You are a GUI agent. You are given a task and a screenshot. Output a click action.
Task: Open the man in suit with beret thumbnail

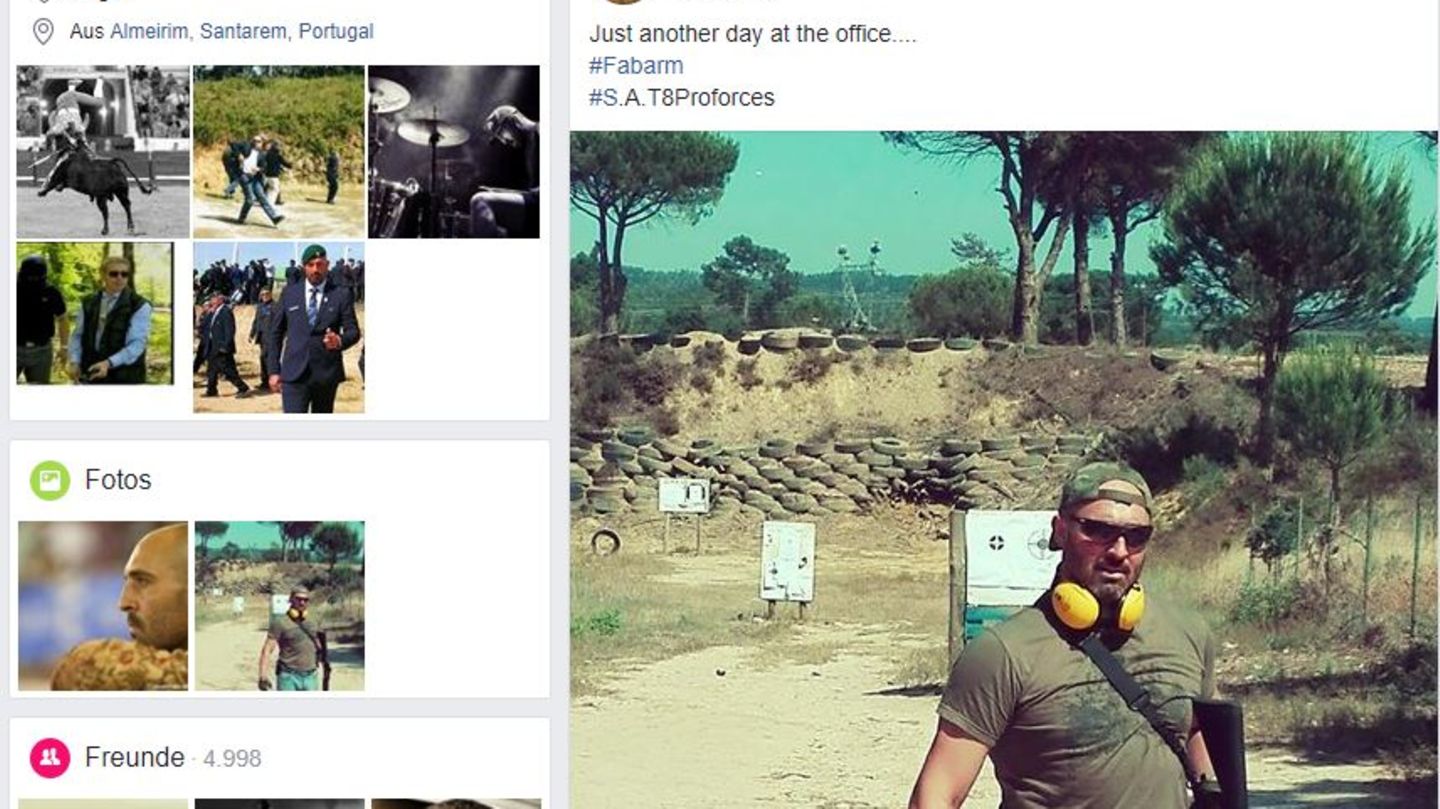tap(279, 327)
